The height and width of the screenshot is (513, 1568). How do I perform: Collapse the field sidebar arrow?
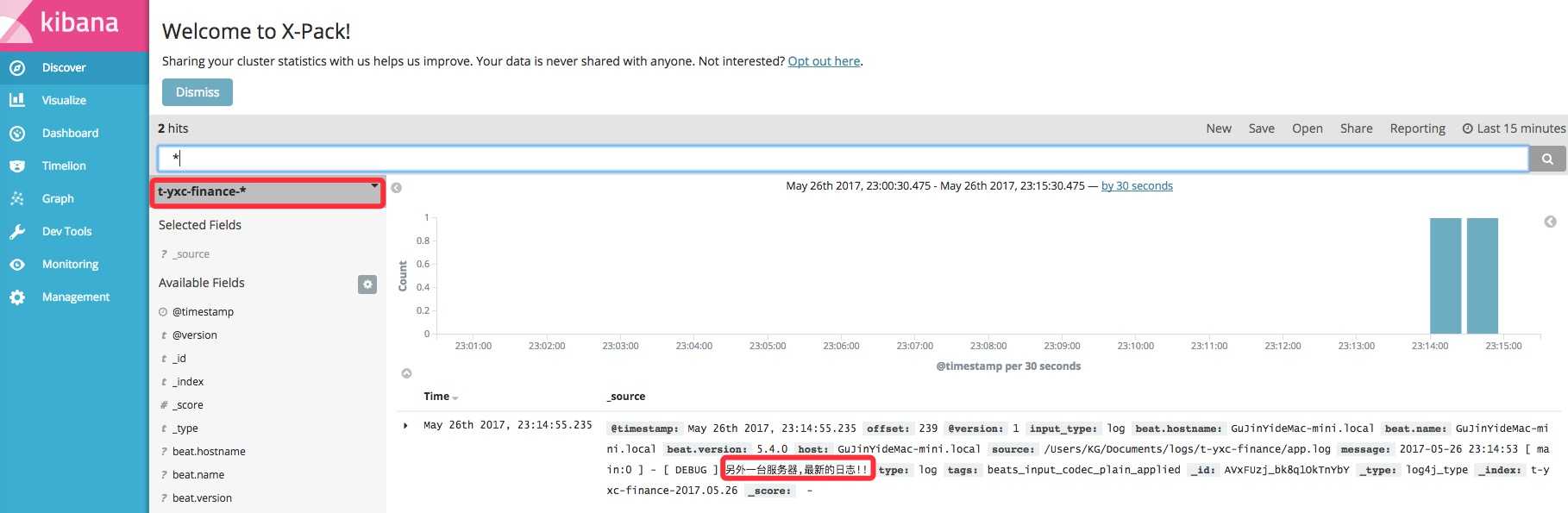pyautogui.click(x=397, y=188)
